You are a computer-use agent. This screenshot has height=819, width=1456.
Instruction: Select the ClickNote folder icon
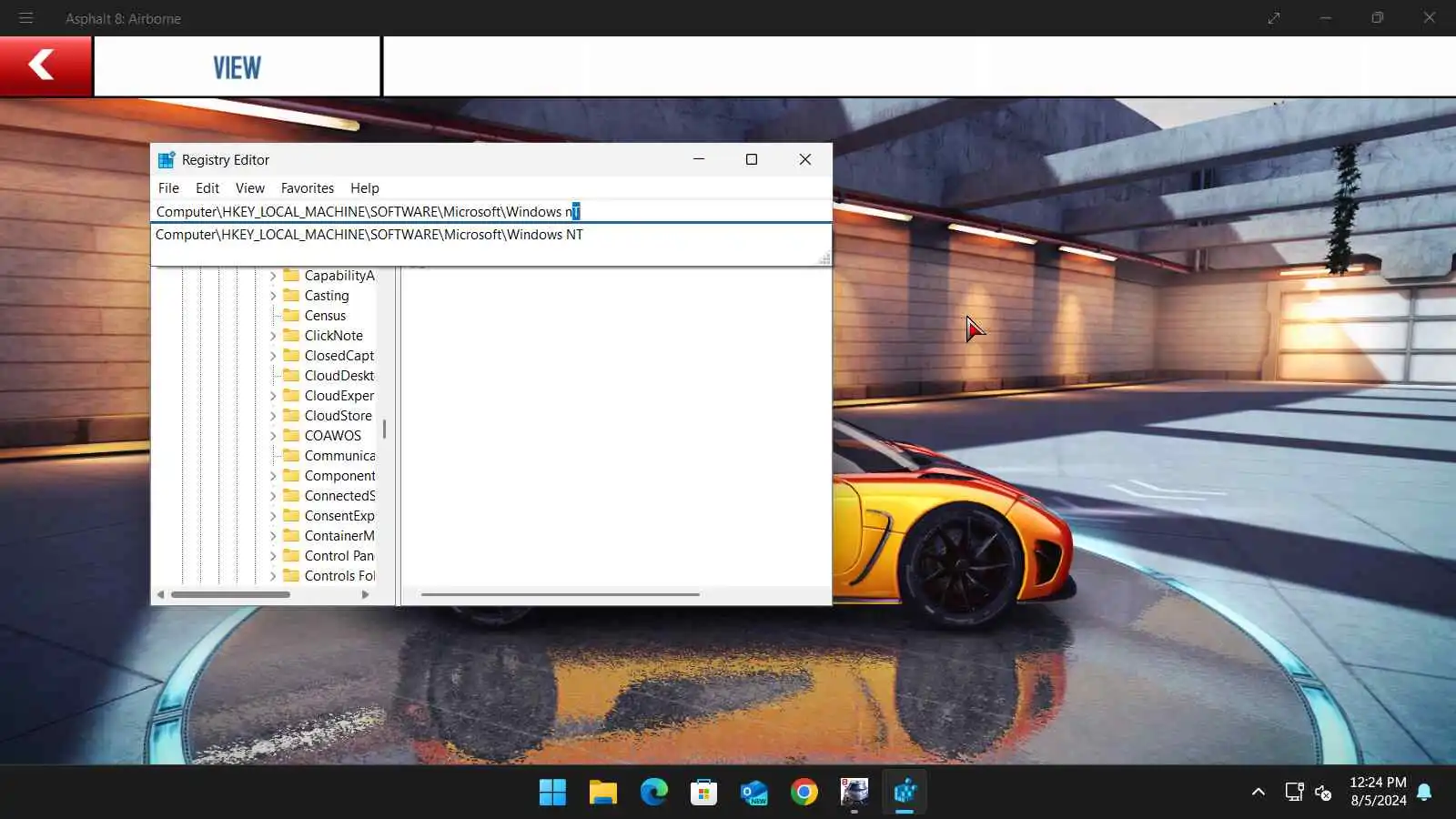(x=291, y=335)
